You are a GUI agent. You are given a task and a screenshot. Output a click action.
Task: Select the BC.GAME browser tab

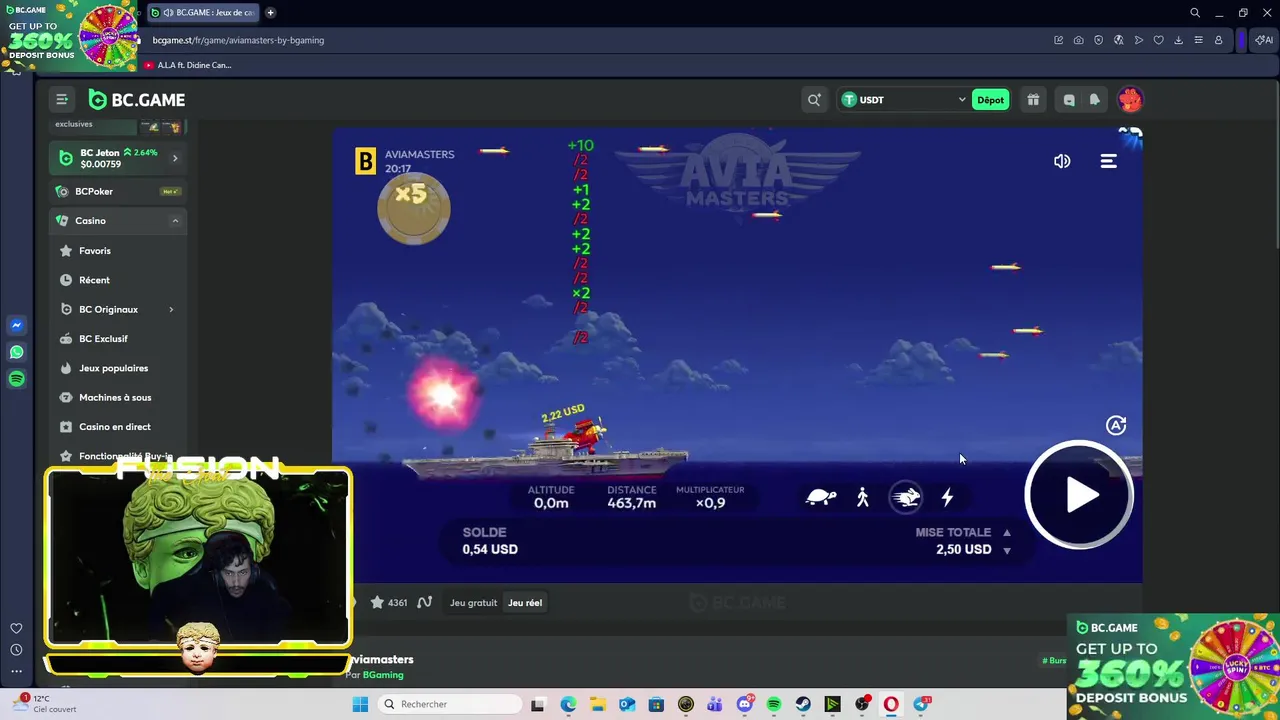point(202,13)
